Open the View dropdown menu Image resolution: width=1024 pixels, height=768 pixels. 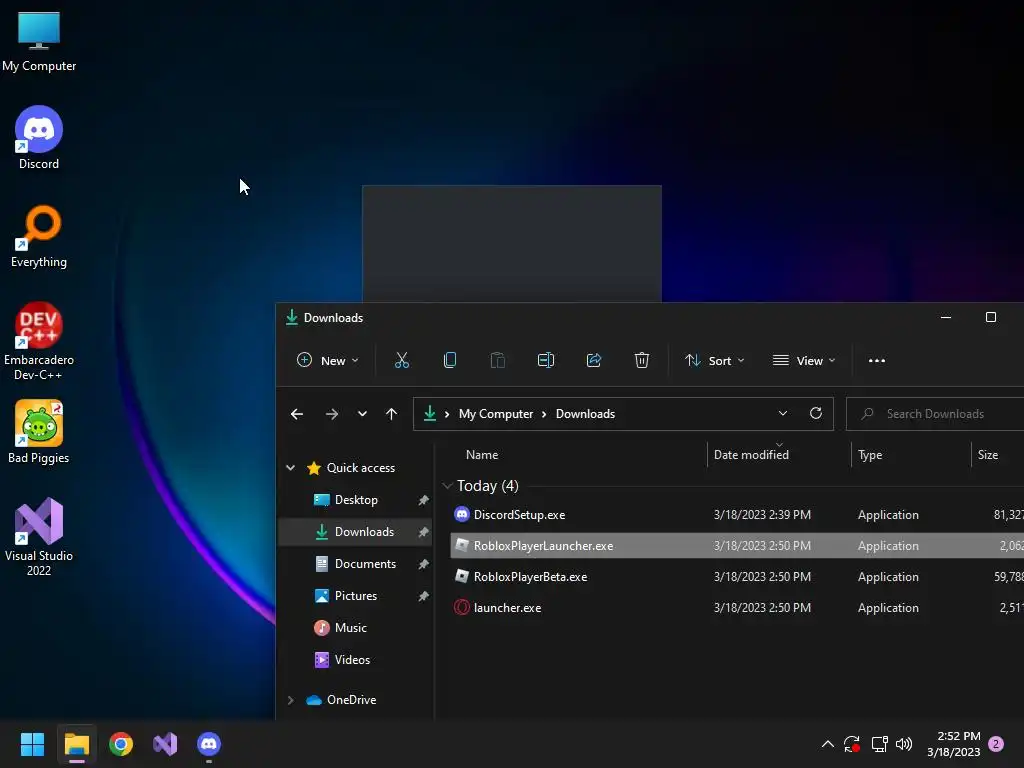coord(804,360)
